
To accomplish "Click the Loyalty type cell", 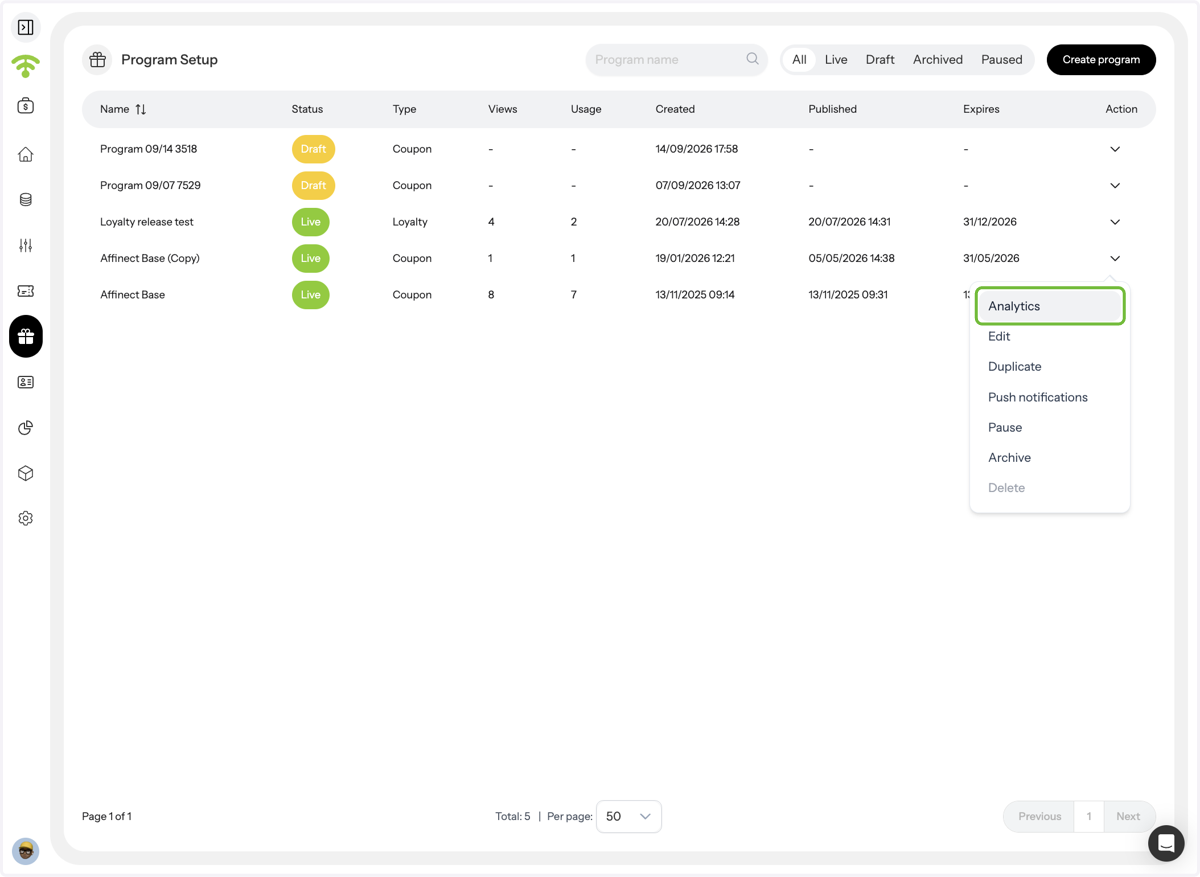I will [410, 222].
